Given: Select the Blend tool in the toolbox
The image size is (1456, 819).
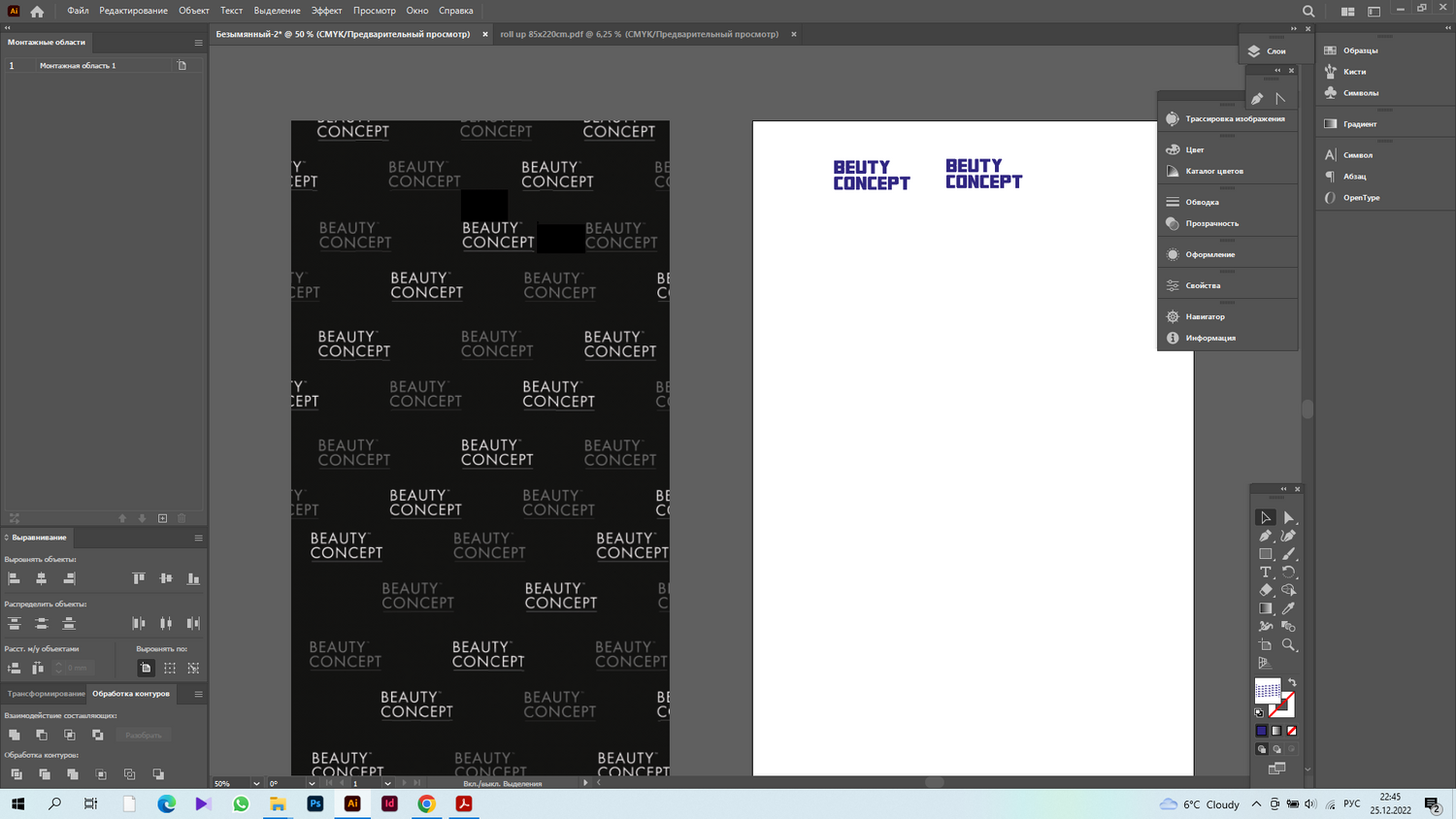Looking at the screenshot, I should [x=1289, y=627].
